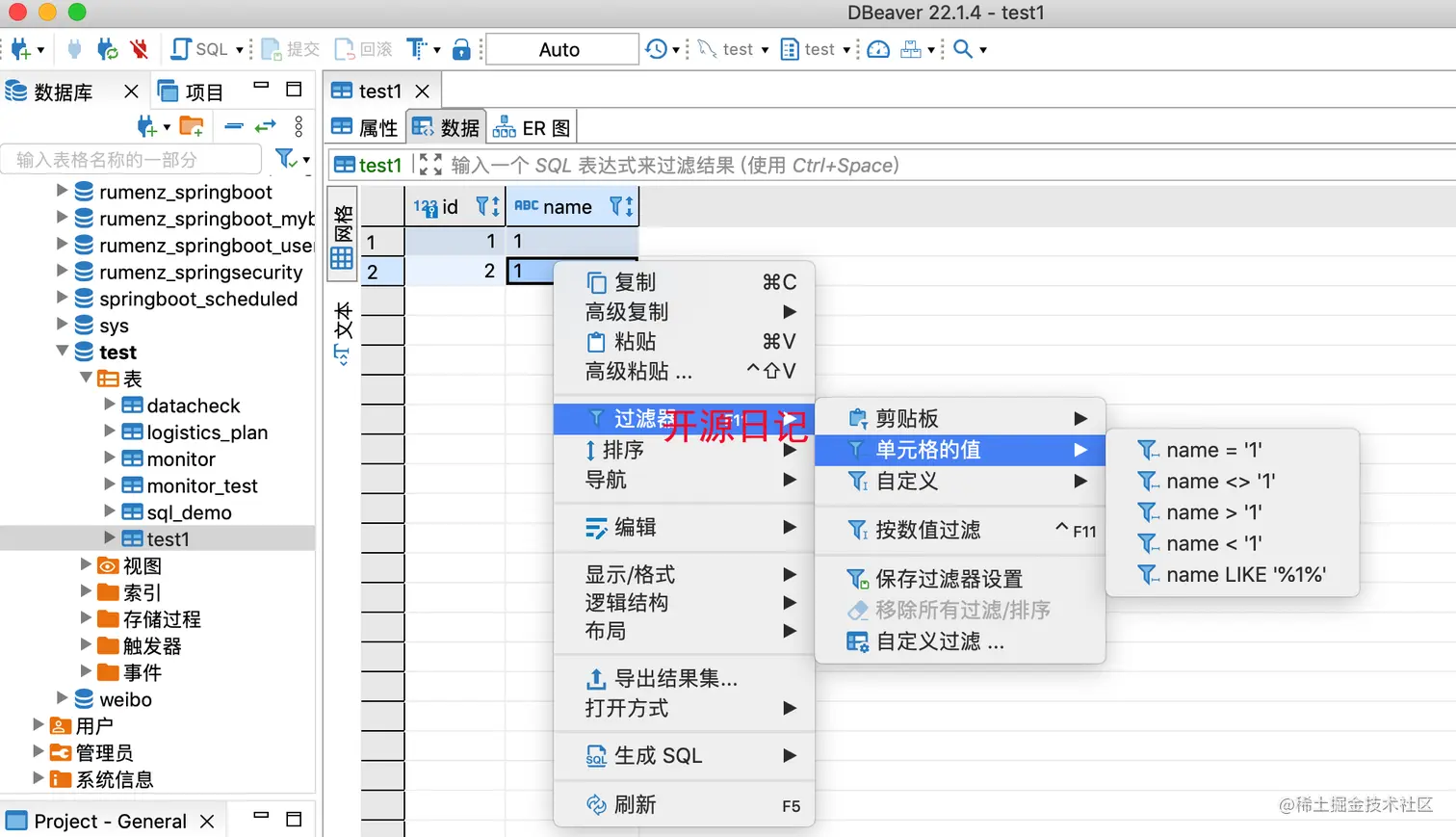The width and height of the screenshot is (1456, 837).
Task: Click the name column filter/sort icon
Action: (x=622, y=206)
